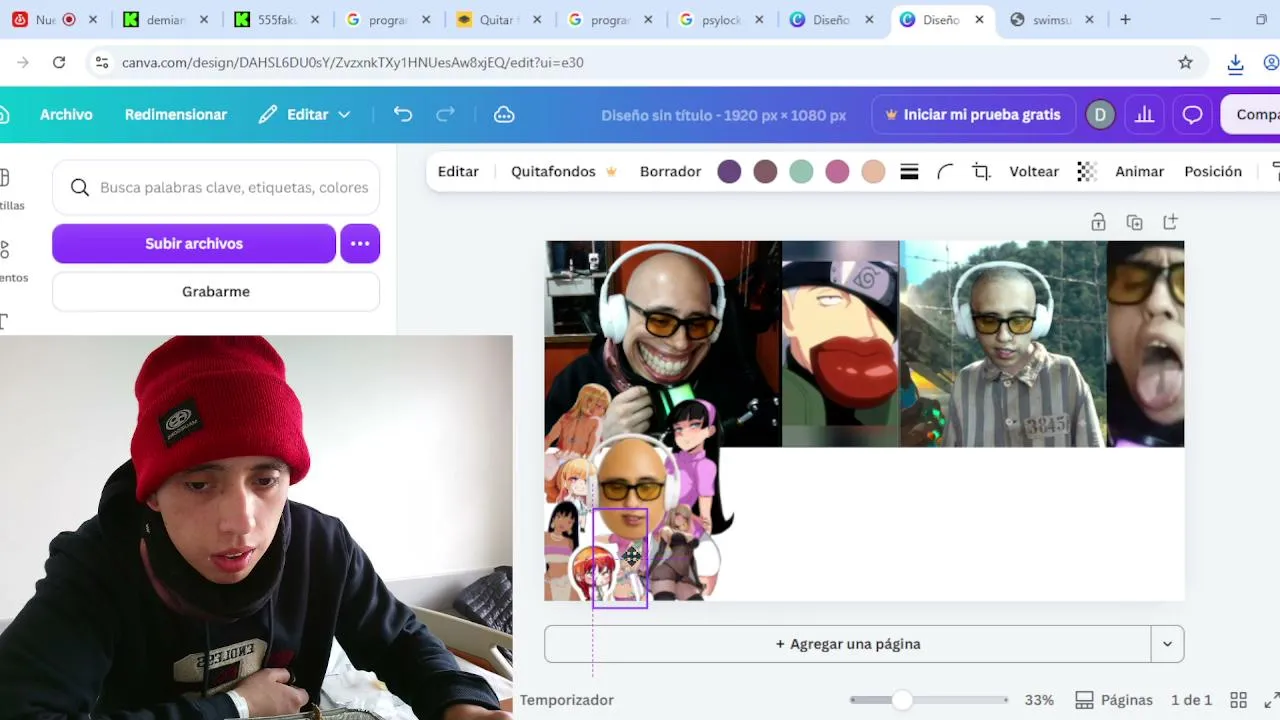Redo the action in Canva
The width and height of the screenshot is (1280, 720).
446,115
